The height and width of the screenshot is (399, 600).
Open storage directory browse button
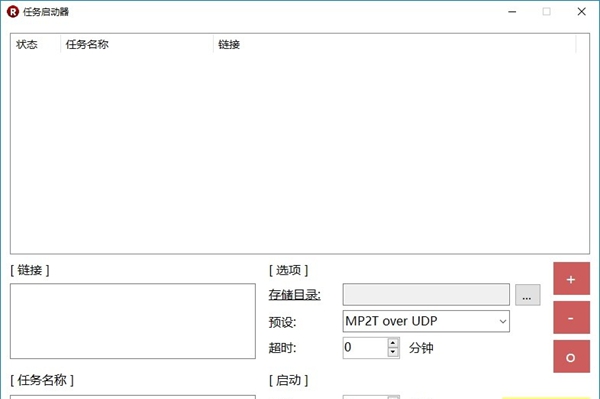(527, 295)
